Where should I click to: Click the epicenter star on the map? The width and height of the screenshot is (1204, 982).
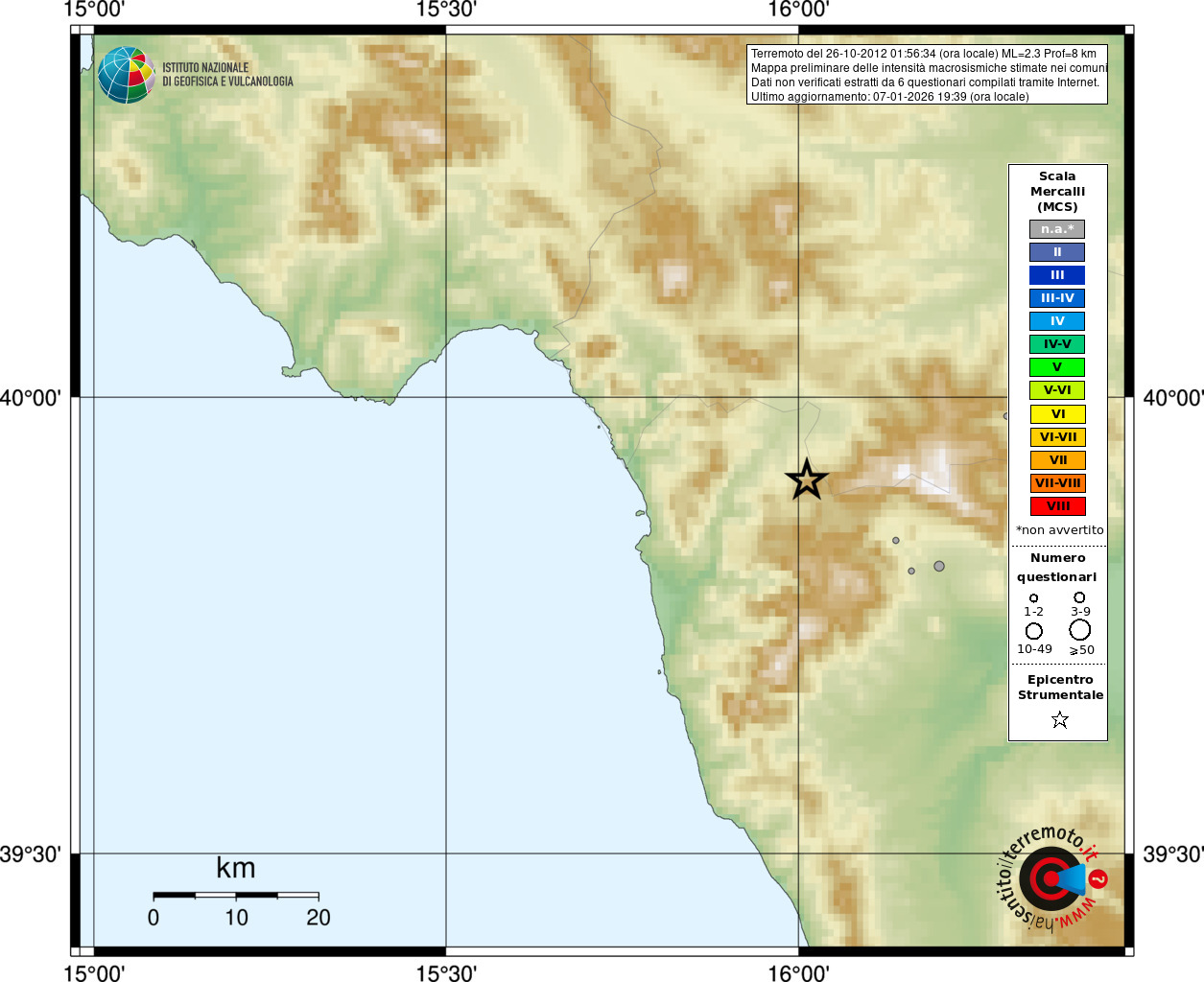[x=807, y=479]
